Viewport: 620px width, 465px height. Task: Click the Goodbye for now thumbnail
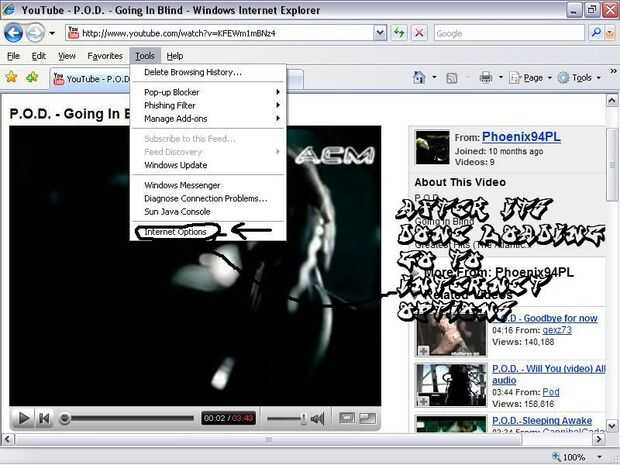click(451, 337)
